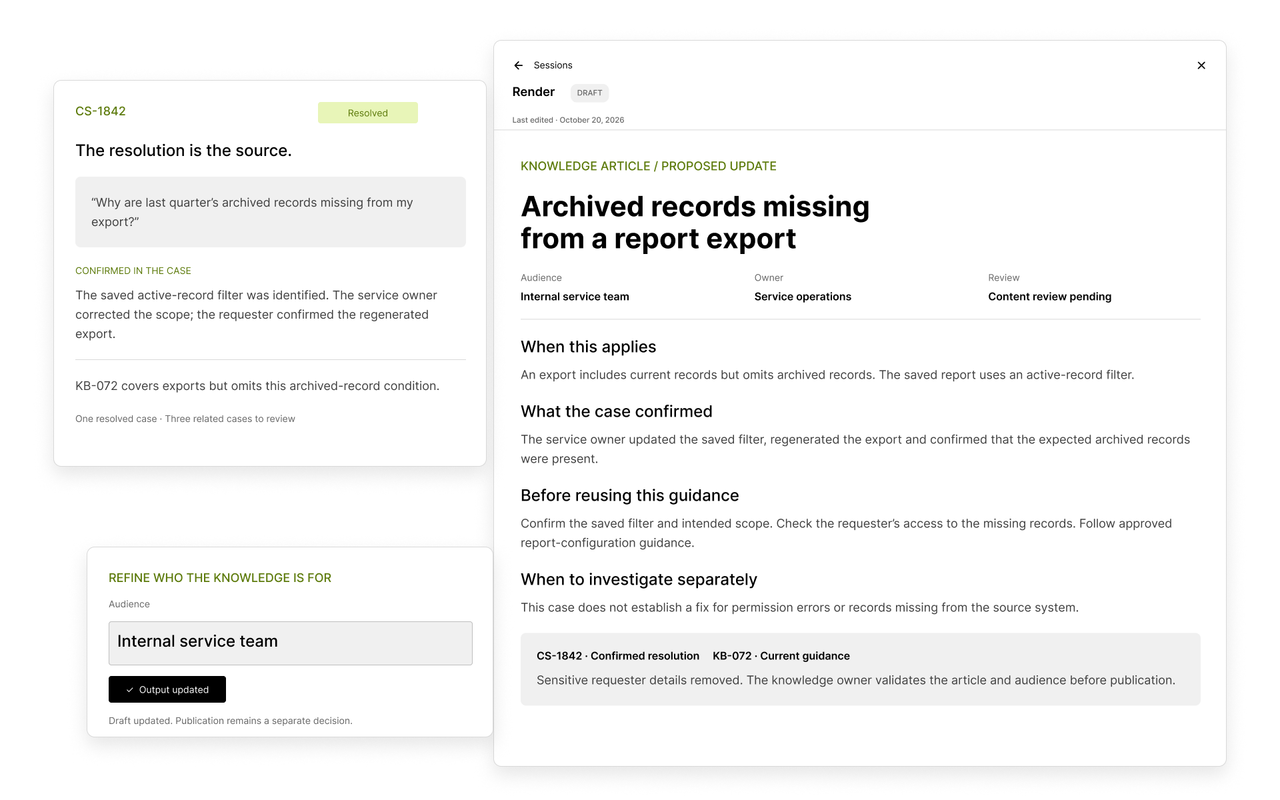Click 'One resolved case · Three related cases' text
This screenshot has width=1280, height=800.
[x=185, y=419]
